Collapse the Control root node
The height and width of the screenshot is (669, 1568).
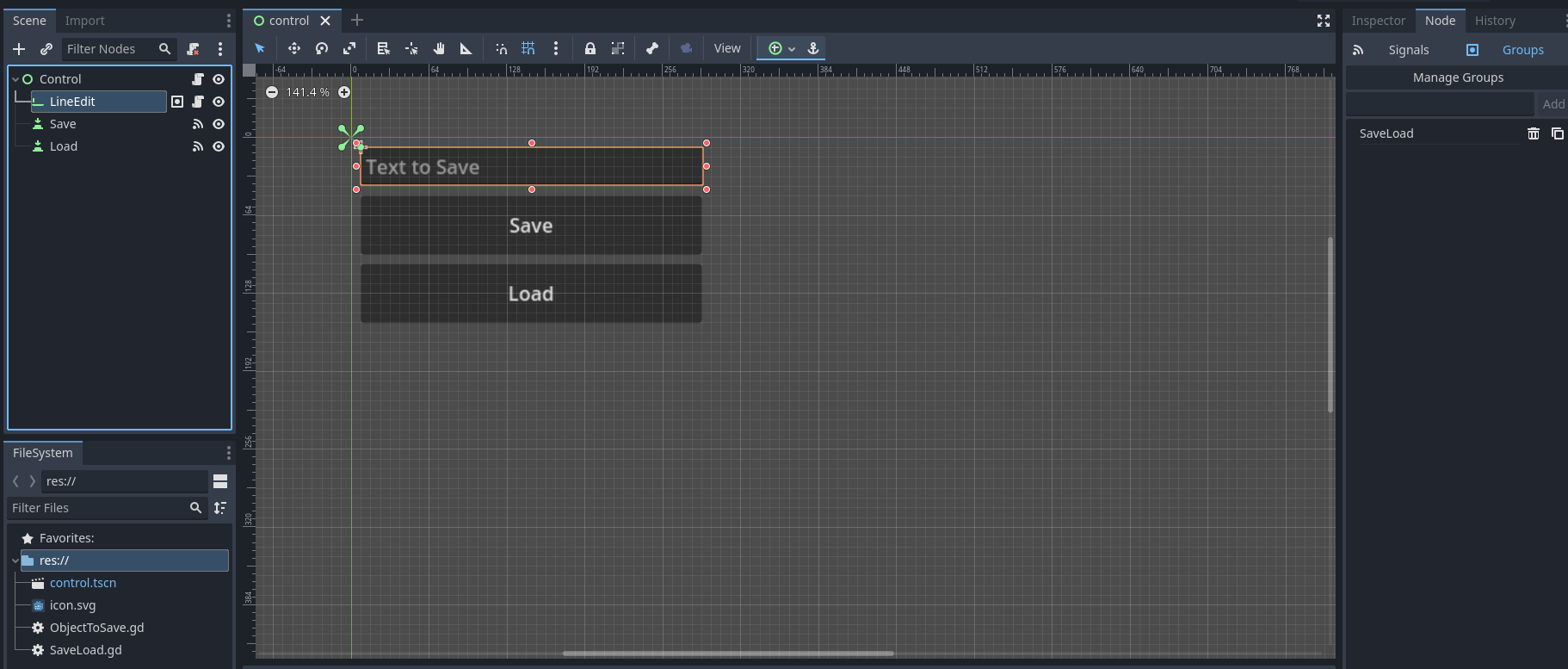[x=15, y=79]
